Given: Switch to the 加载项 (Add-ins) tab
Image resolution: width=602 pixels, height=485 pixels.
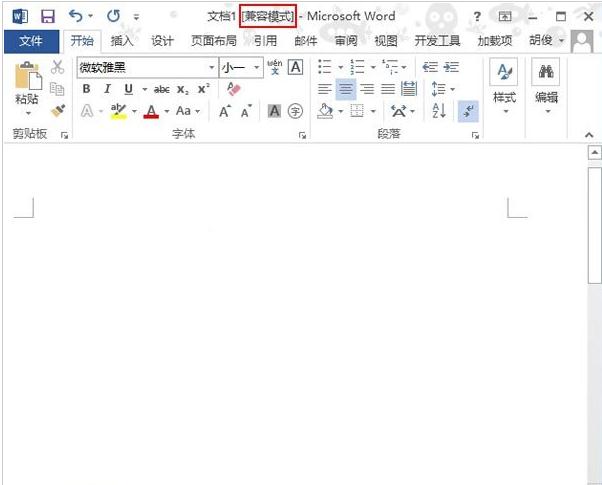Looking at the screenshot, I should pyautogui.click(x=494, y=41).
